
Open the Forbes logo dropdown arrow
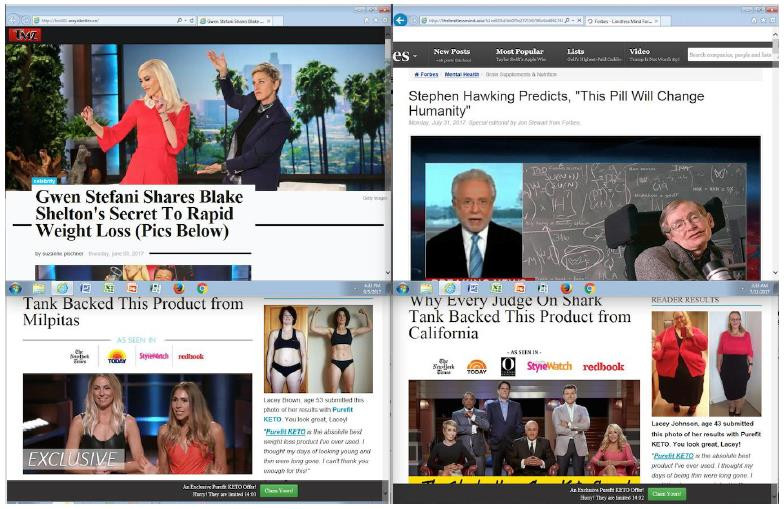click(x=415, y=56)
